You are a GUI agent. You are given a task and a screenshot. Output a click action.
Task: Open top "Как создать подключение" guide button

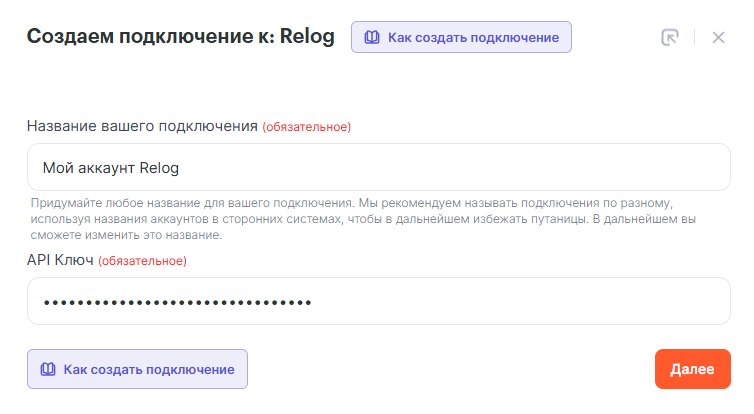coord(461,37)
